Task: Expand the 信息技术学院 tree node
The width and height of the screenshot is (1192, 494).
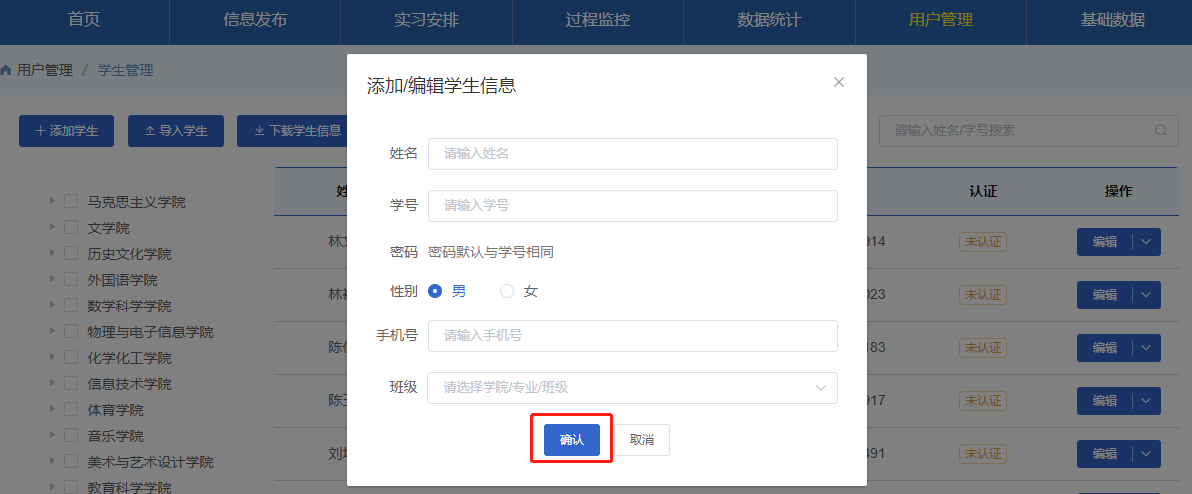Action: pyautogui.click(x=52, y=383)
